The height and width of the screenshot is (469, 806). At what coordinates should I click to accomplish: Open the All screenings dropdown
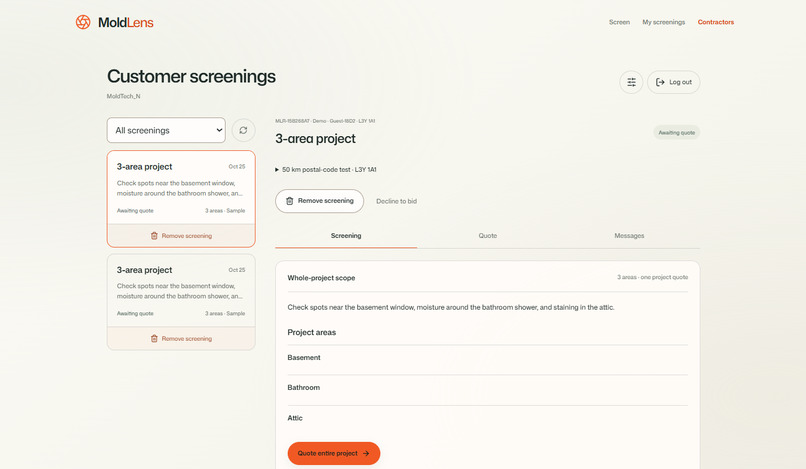click(166, 131)
